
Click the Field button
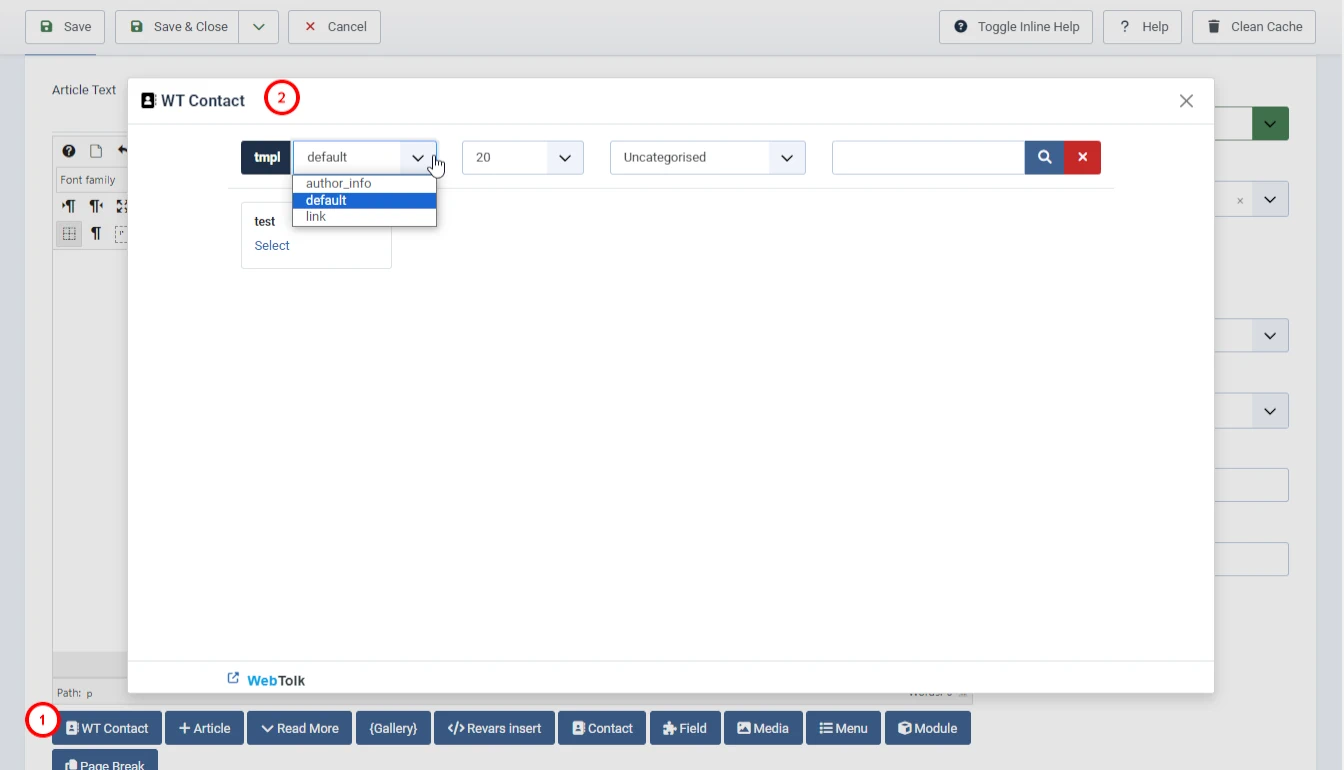(685, 728)
